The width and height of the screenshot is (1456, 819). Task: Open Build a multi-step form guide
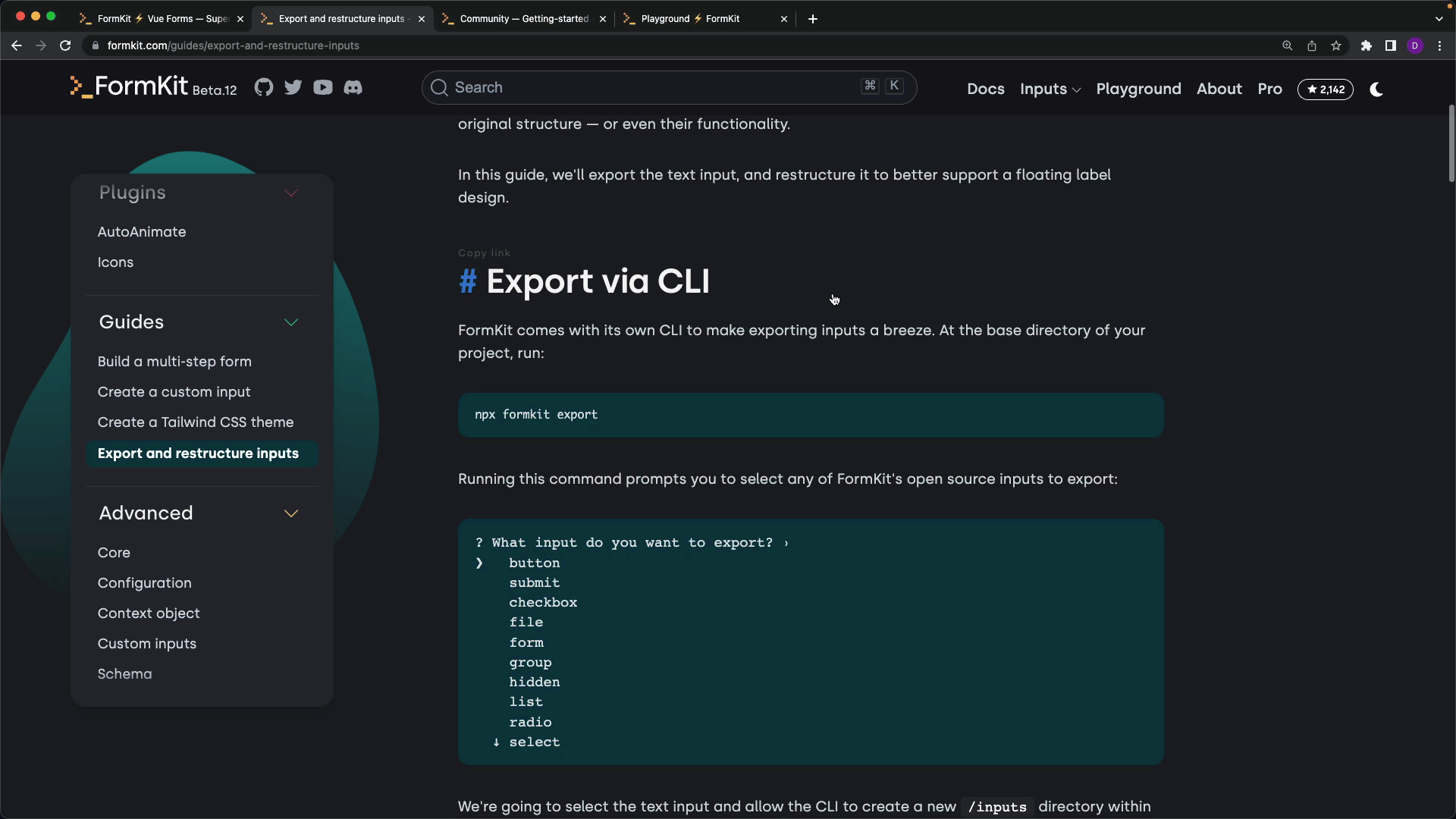[x=174, y=362]
